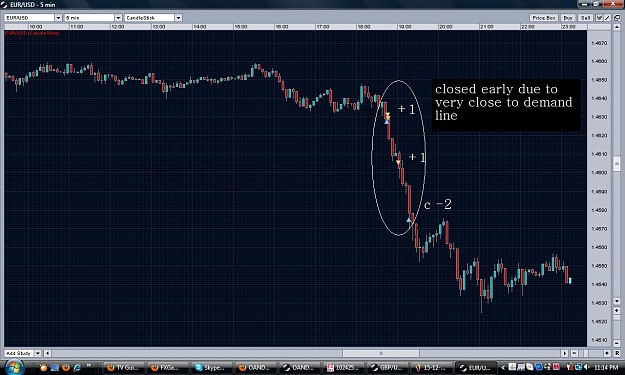Screen dimensions: 625x375
Task: Click the time-axis zoom-out minus button
Action: click(x=574, y=353)
